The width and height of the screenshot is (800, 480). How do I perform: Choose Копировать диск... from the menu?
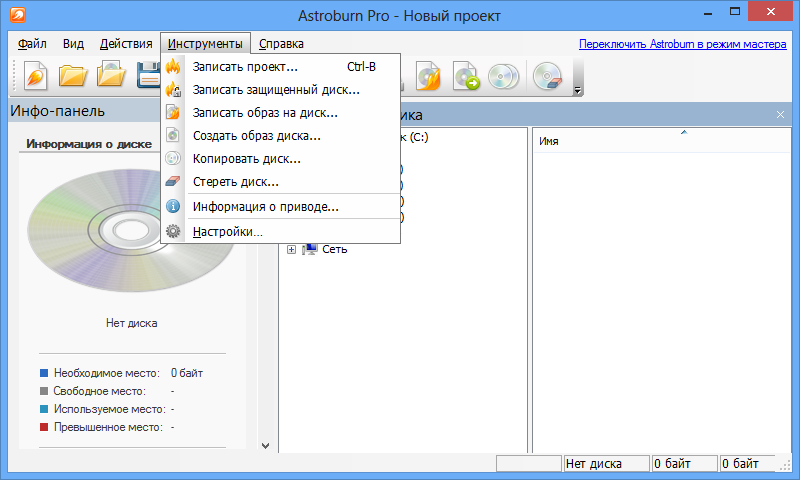click(281, 159)
